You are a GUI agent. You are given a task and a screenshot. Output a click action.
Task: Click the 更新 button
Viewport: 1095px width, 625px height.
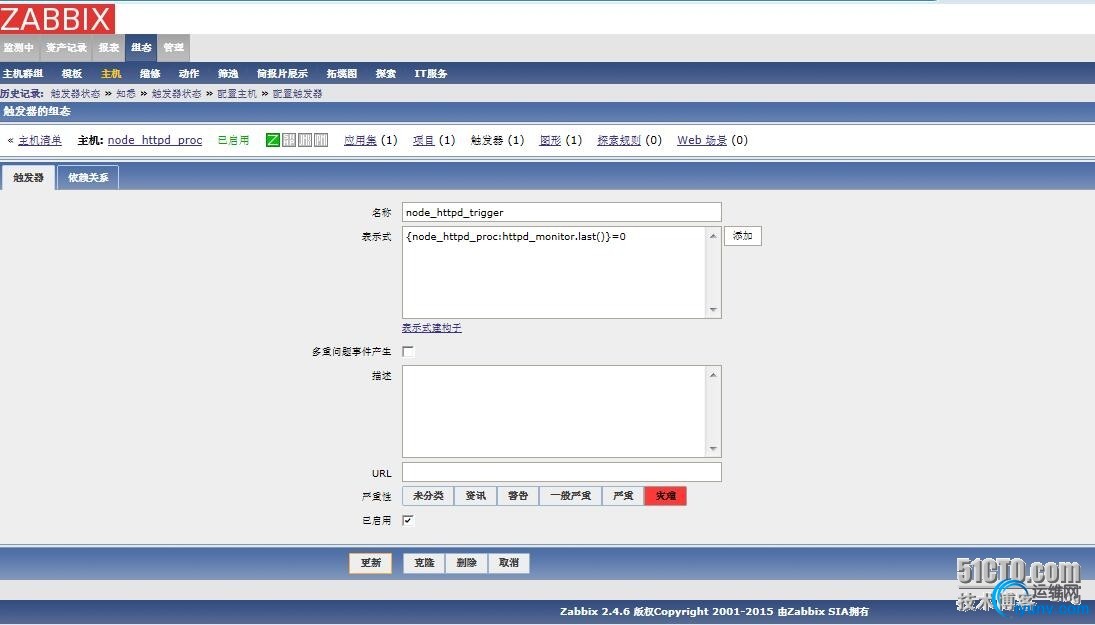(x=371, y=563)
